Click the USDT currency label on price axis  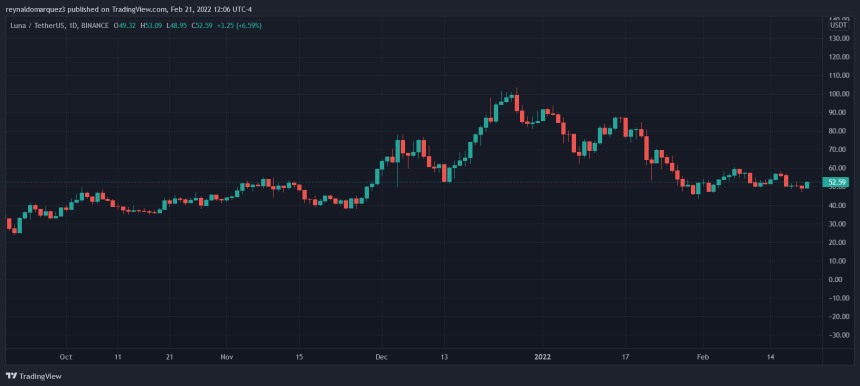pyautogui.click(x=838, y=25)
